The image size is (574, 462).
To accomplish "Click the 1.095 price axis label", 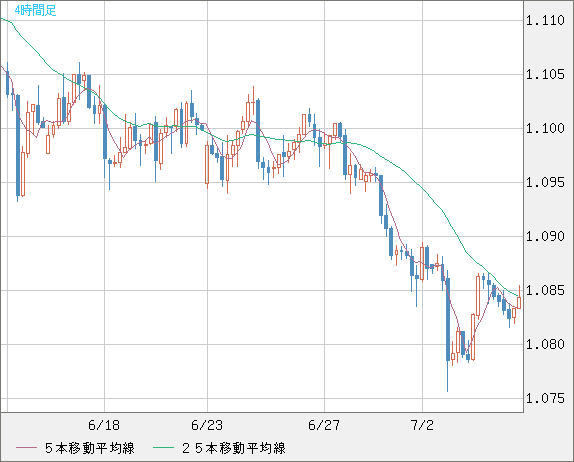I will (x=545, y=182).
